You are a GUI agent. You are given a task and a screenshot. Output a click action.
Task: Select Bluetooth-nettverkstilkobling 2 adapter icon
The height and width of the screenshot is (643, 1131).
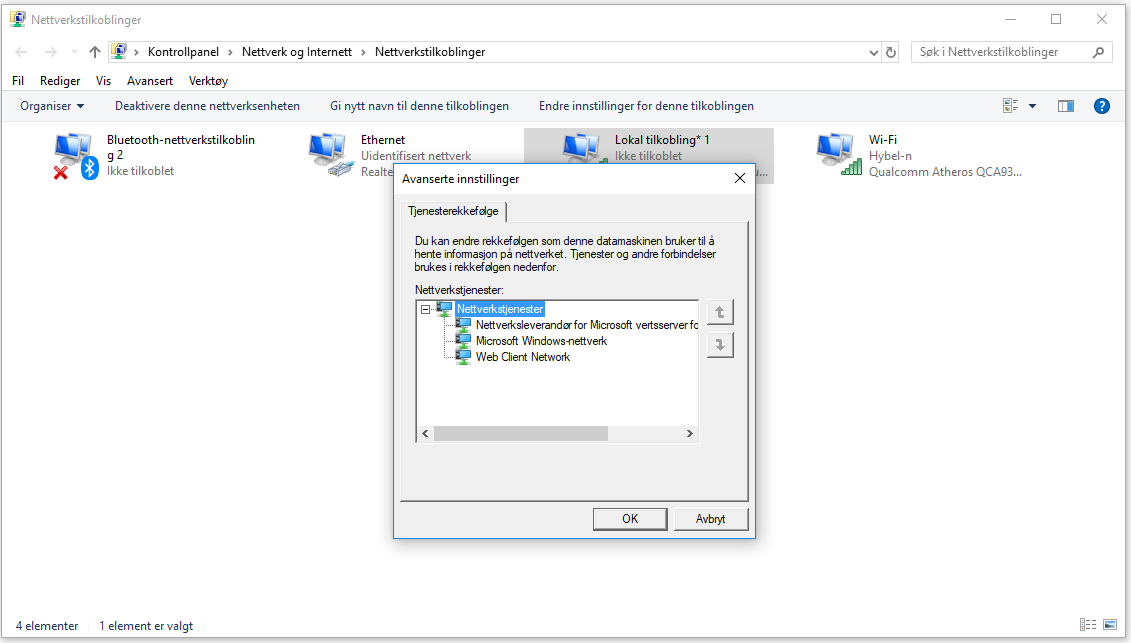76,155
